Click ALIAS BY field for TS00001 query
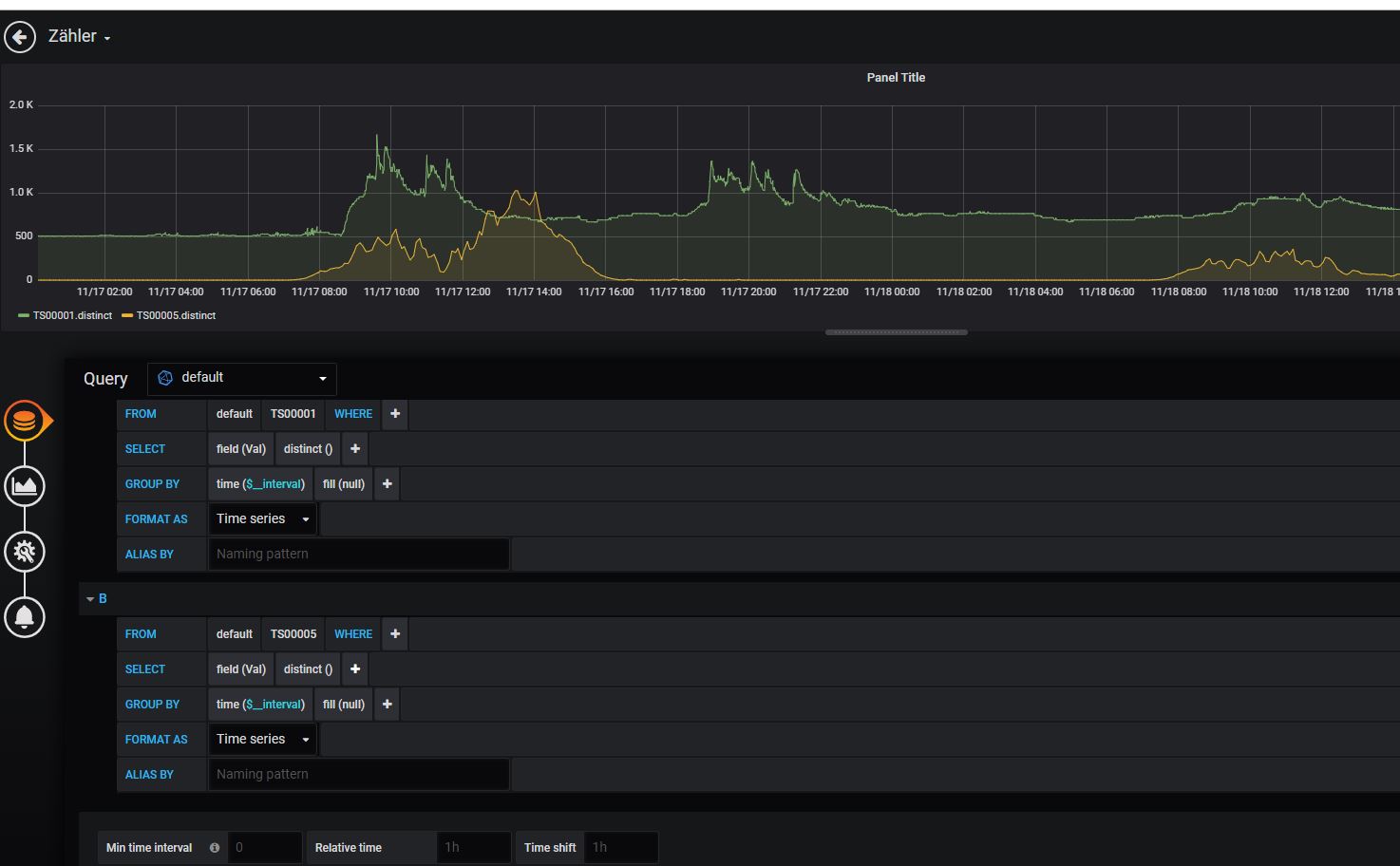This screenshot has height=866, width=1400. [x=359, y=555]
